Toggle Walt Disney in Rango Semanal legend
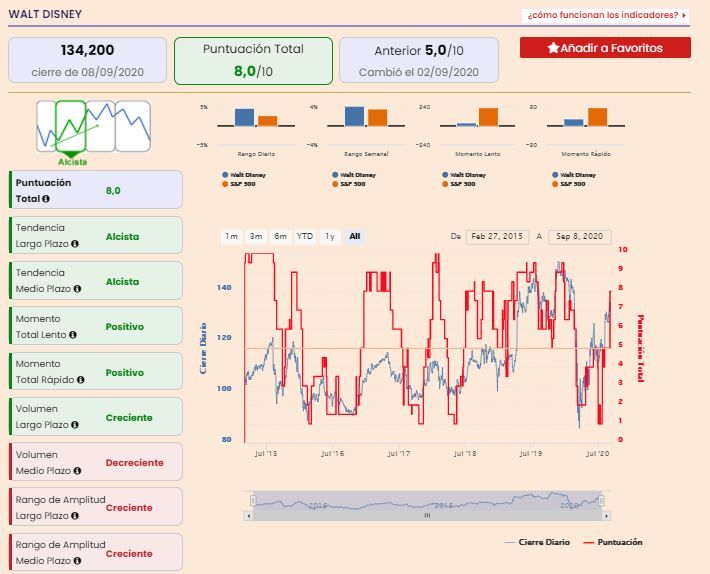 (x=354, y=175)
